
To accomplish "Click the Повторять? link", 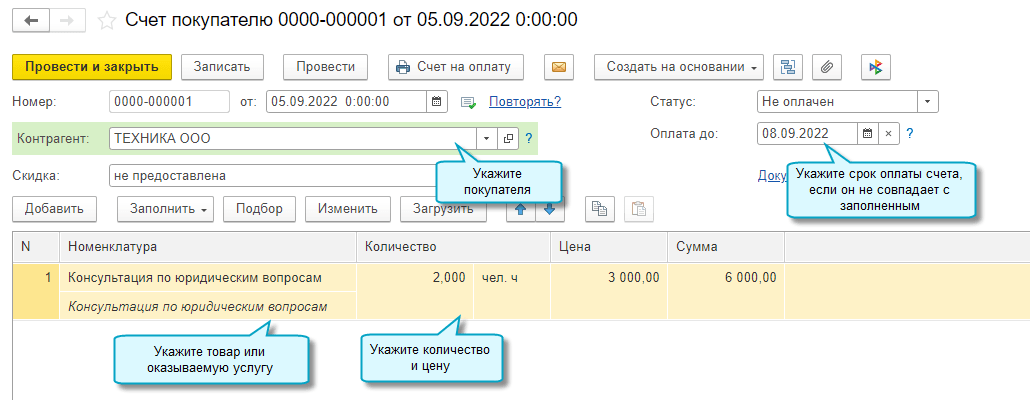I will point(524,101).
